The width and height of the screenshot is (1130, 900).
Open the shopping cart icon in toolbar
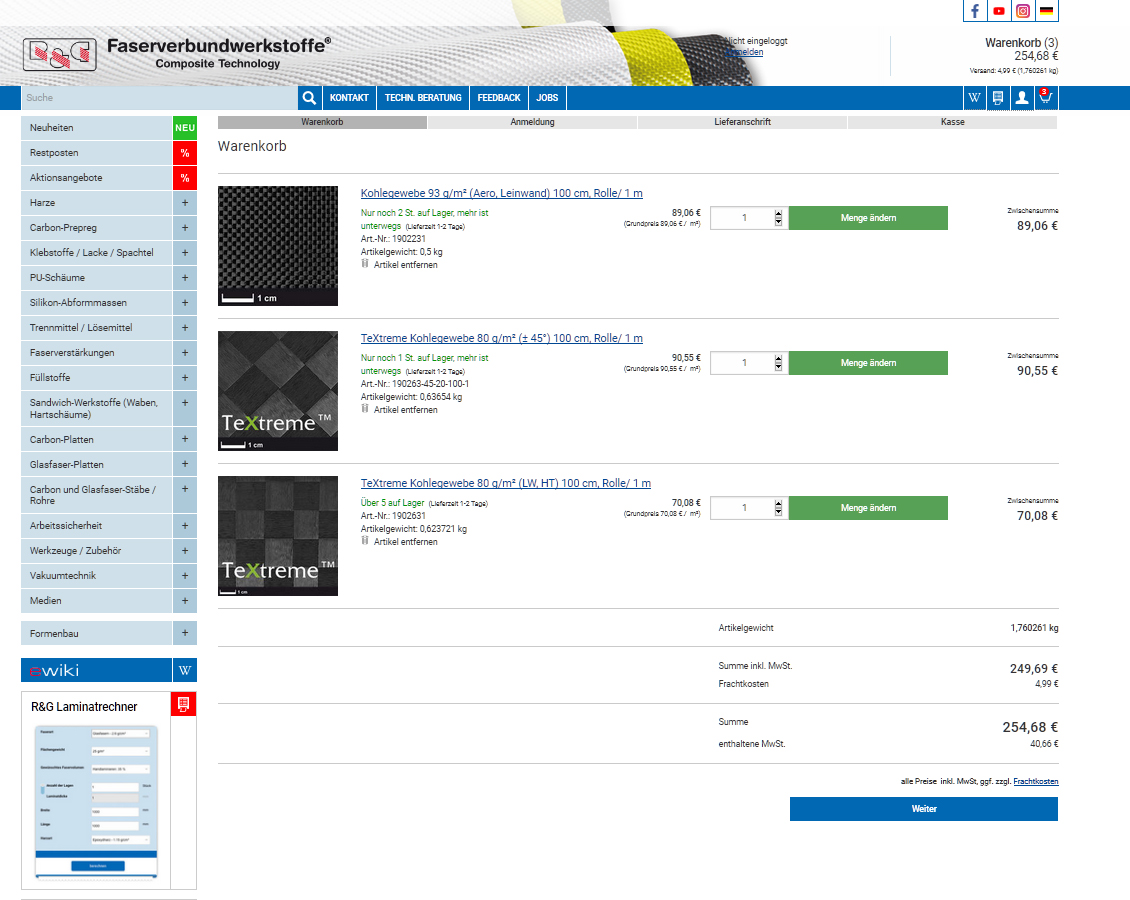coord(1045,98)
